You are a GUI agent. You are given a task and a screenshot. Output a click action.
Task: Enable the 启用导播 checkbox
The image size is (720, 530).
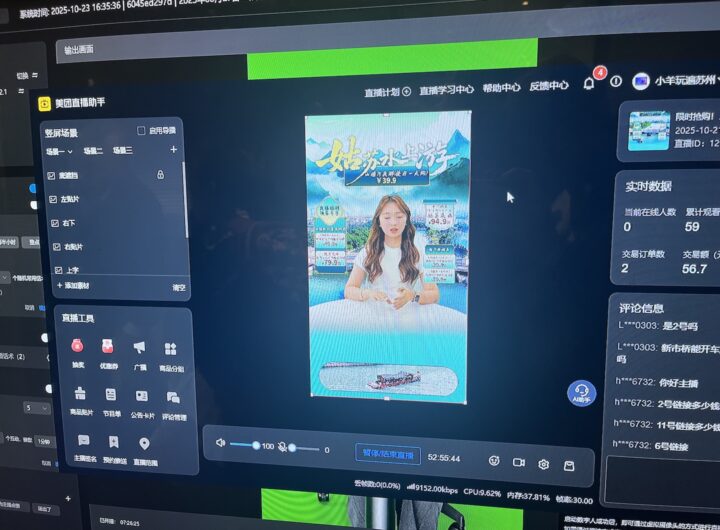141,130
